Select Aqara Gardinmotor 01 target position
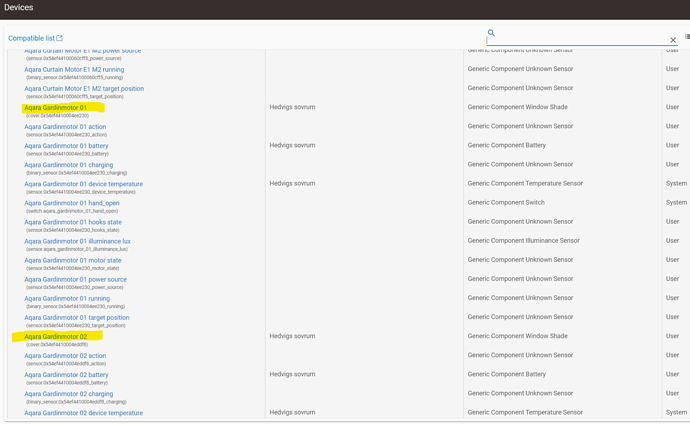Viewport: 690px width, 424px height. click(x=77, y=317)
